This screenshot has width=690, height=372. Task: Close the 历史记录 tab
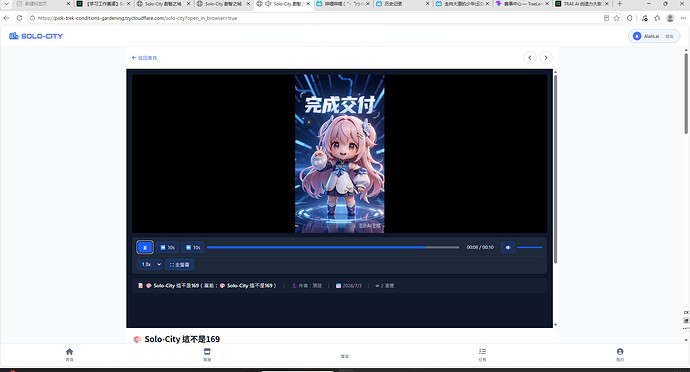[x=427, y=4]
